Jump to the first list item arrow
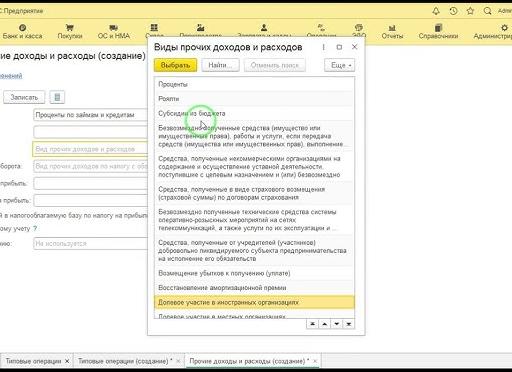This screenshot has height=372, width=512. (x=312, y=324)
